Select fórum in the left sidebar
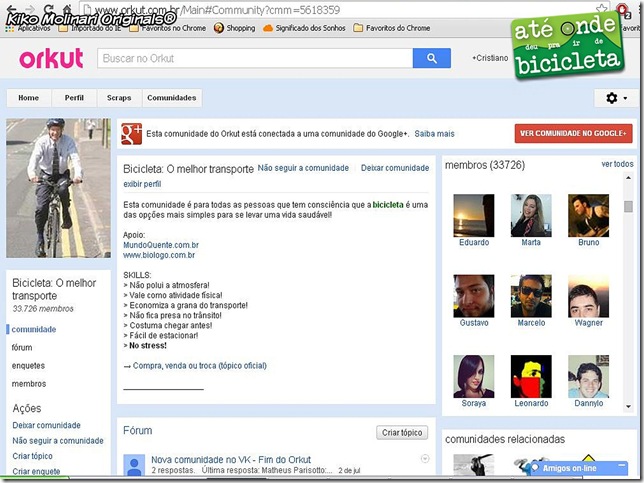Viewport: 644px width, 483px height. point(22,347)
